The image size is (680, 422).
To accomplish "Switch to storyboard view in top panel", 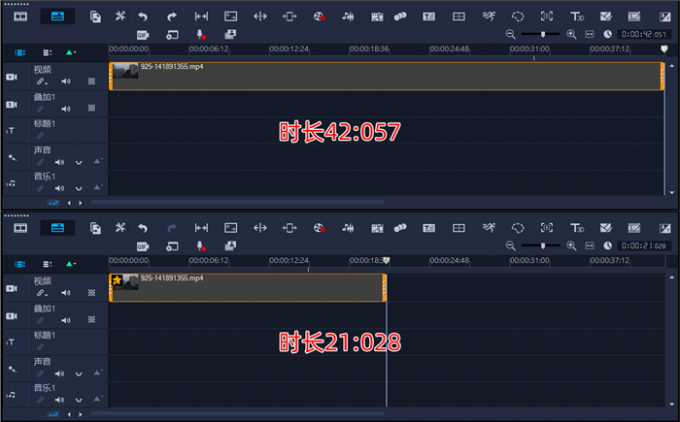I will pos(20,16).
